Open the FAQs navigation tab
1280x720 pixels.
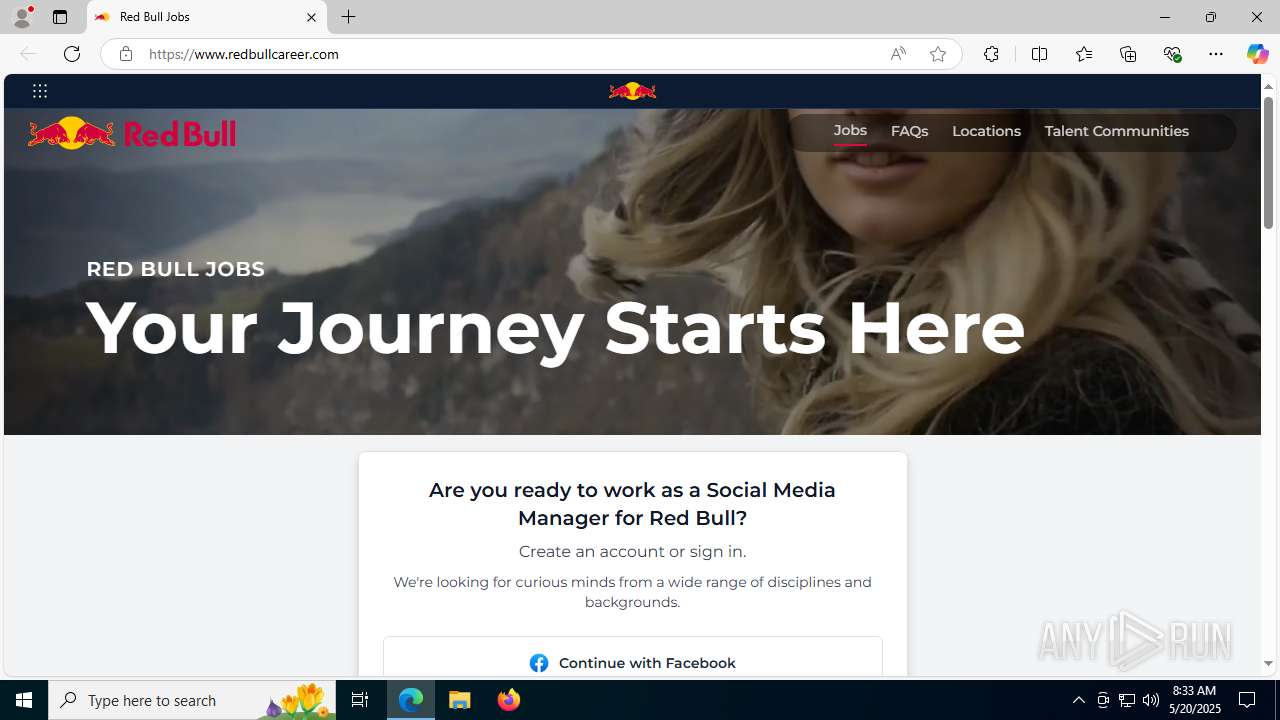click(x=909, y=131)
